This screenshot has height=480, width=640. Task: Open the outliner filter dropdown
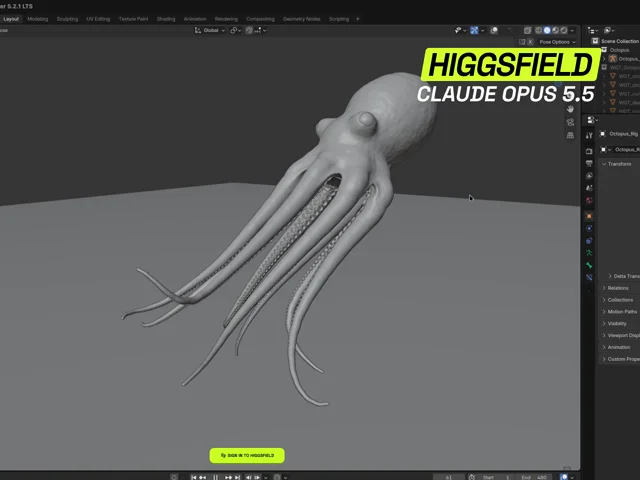point(609,30)
